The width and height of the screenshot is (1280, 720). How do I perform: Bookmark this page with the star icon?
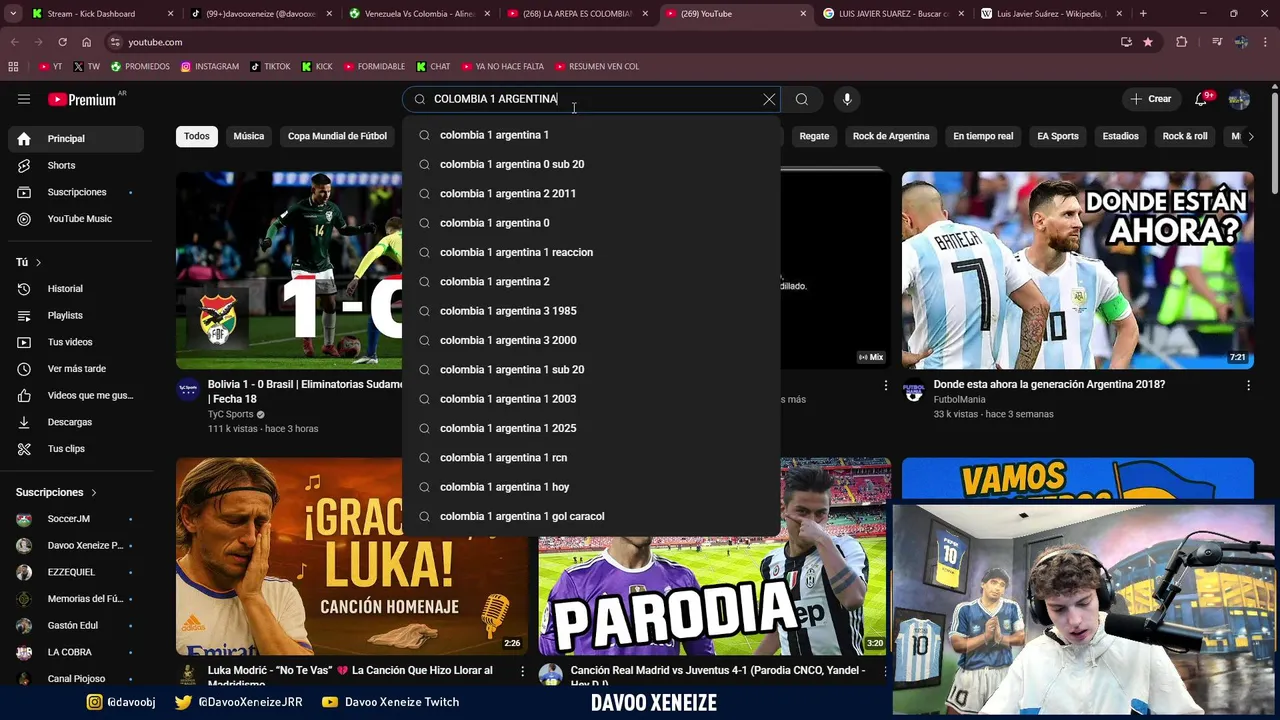tap(1148, 42)
